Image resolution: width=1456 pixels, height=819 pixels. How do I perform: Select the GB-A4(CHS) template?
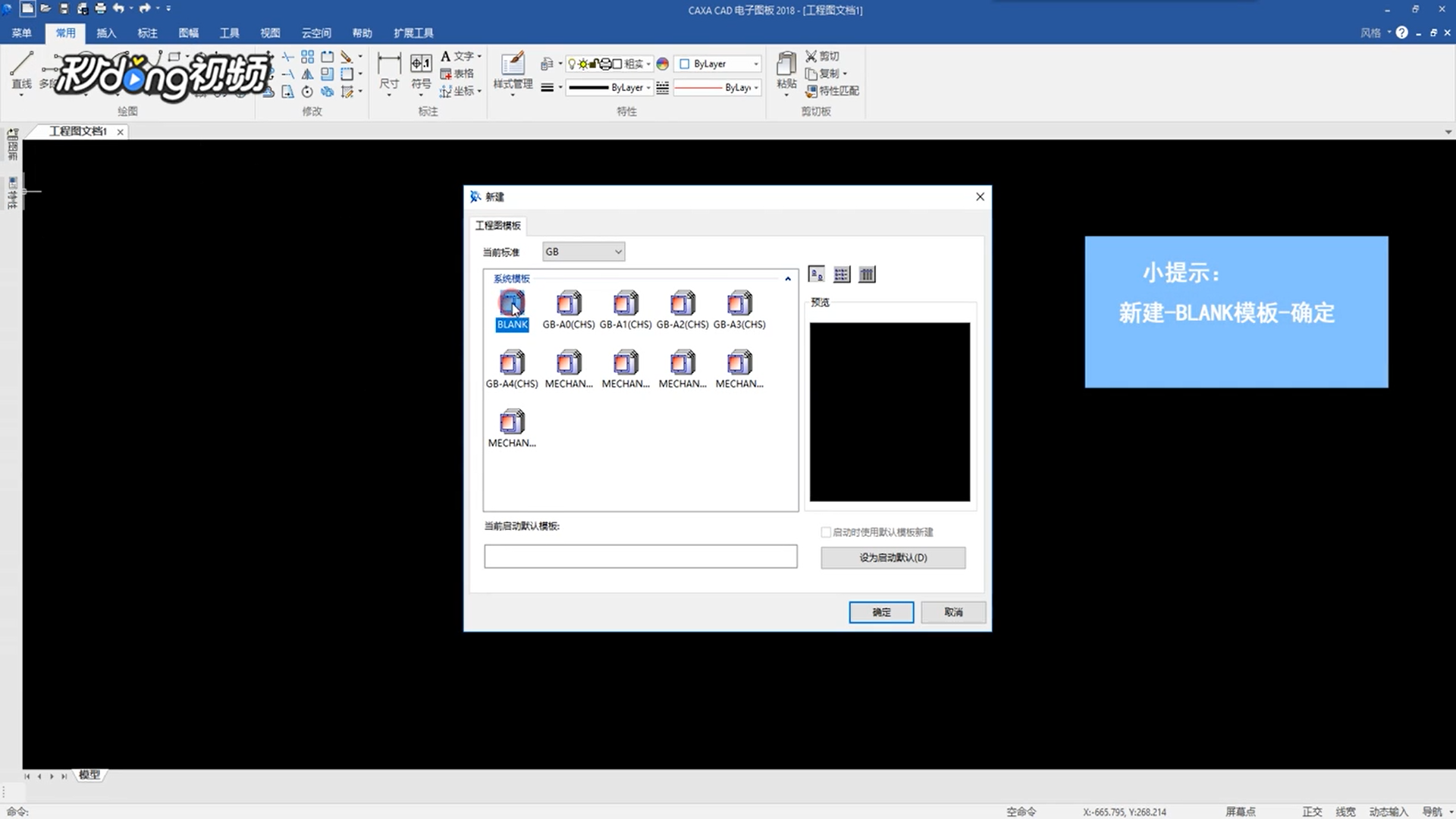coord(512,370)
